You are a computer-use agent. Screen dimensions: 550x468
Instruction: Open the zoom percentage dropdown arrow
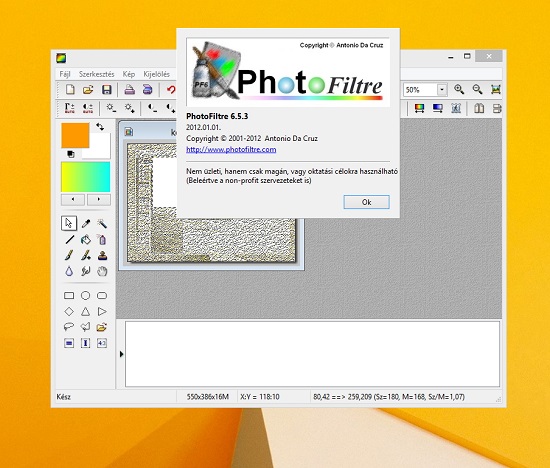(x=442, y=90)
